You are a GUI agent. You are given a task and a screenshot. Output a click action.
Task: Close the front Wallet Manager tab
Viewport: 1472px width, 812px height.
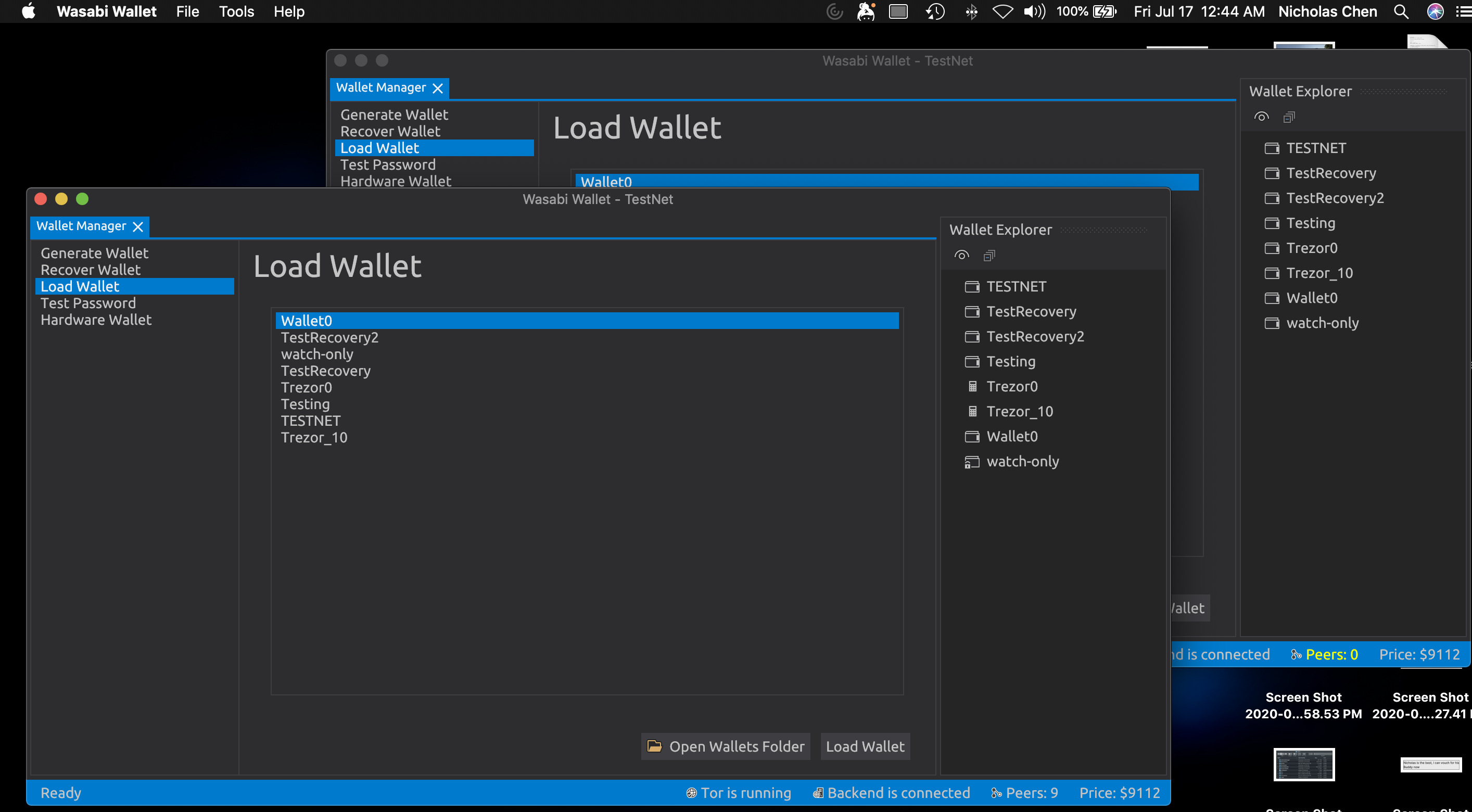pyautogui.click(x=138, y=227)
